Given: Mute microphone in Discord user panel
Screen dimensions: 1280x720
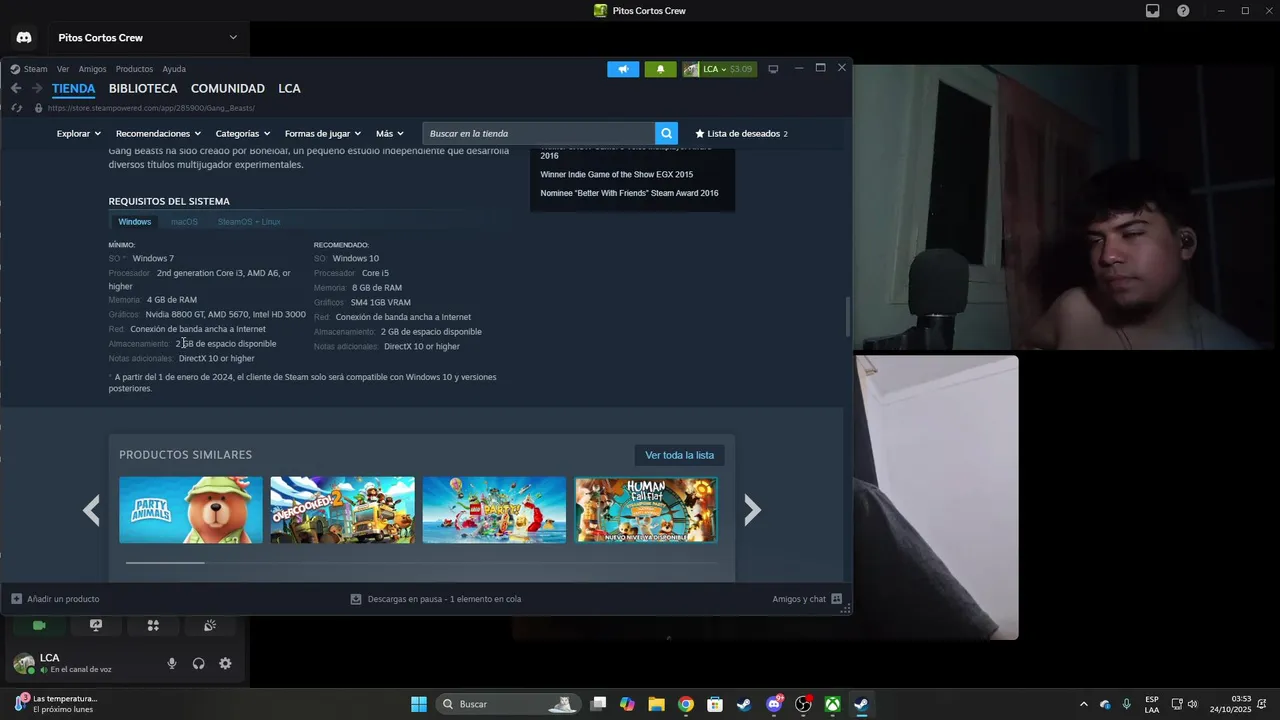Looking at the screenshot, I should click(x=172, y=663).
